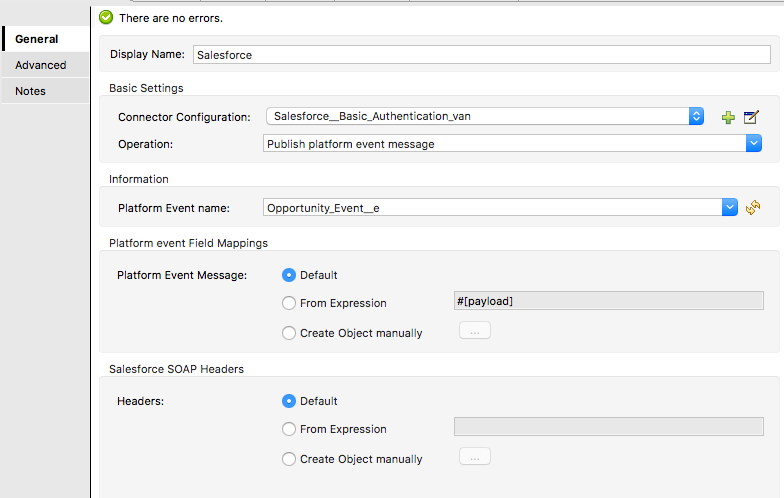Click the 'There are no errors.' message
784x498 pixels.
[x=171, y=18]
